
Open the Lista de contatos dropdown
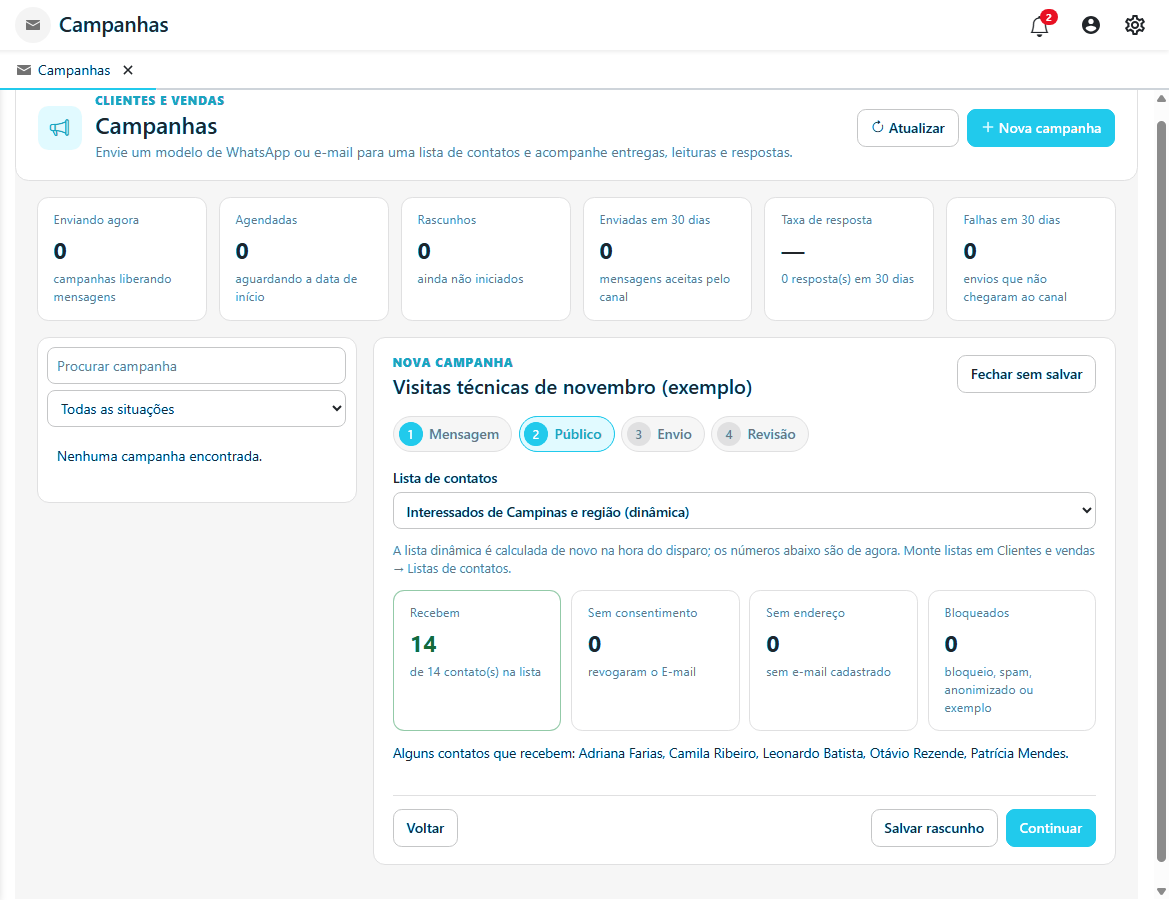[x=743, y=512]
